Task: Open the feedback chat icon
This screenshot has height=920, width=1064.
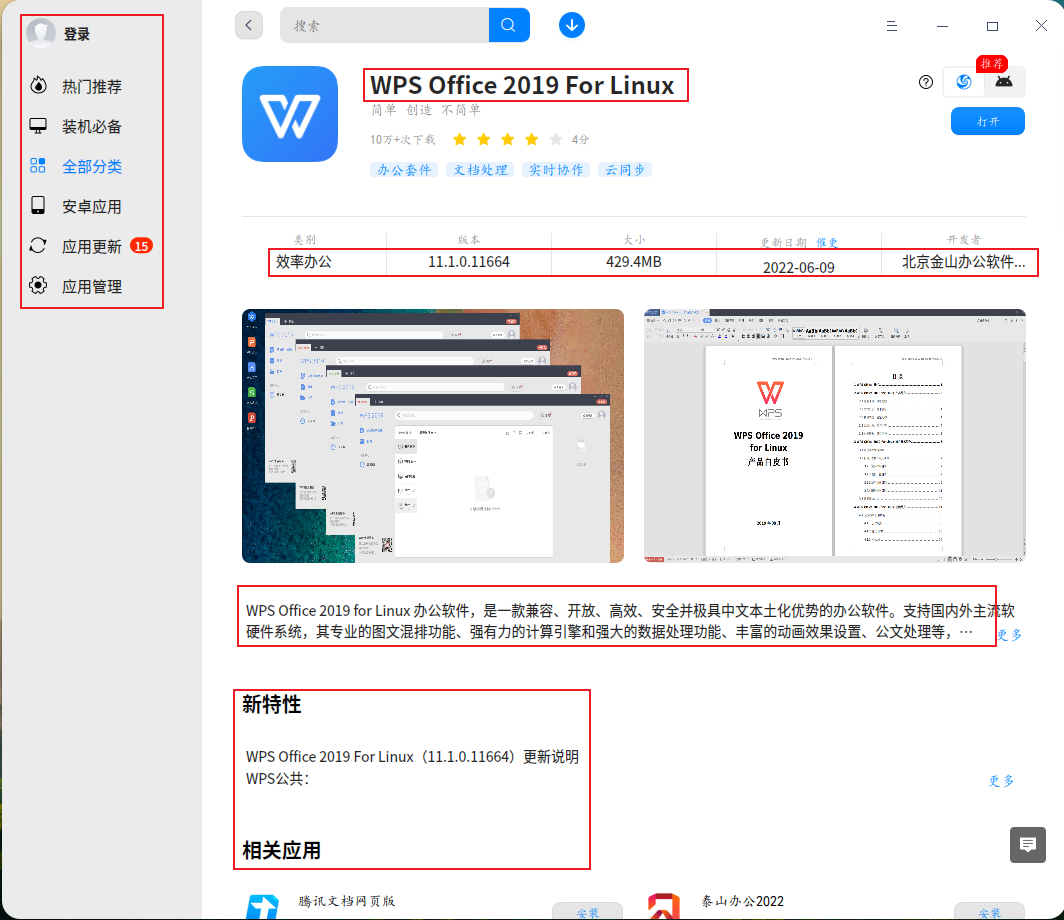Action: point(1027,845)
